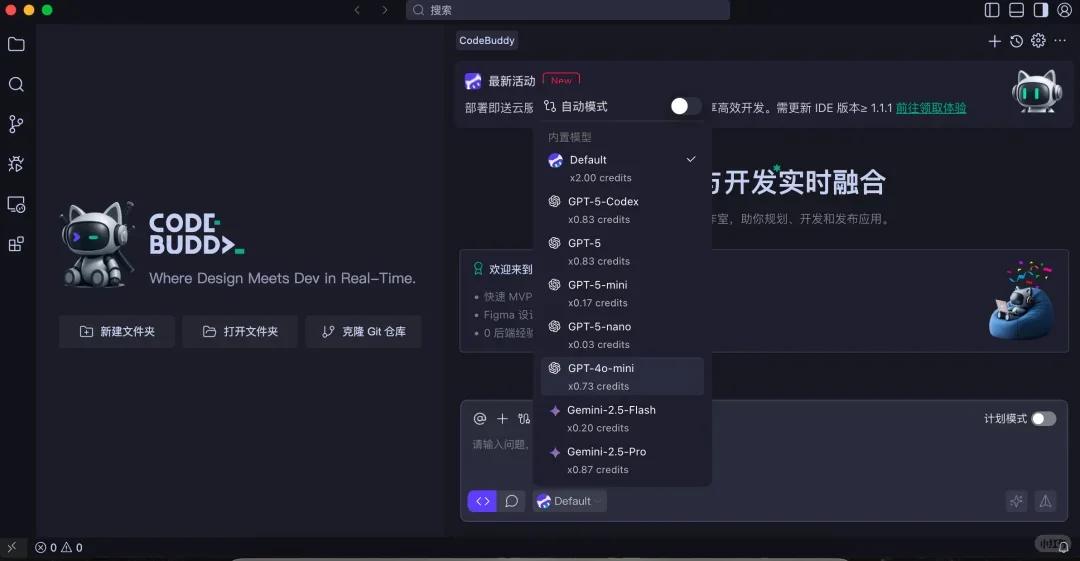Select the CodeBuddy panel tab
Image resolution: width=1080 pixels, height=561 pixels.
click(x=487, y=41)
